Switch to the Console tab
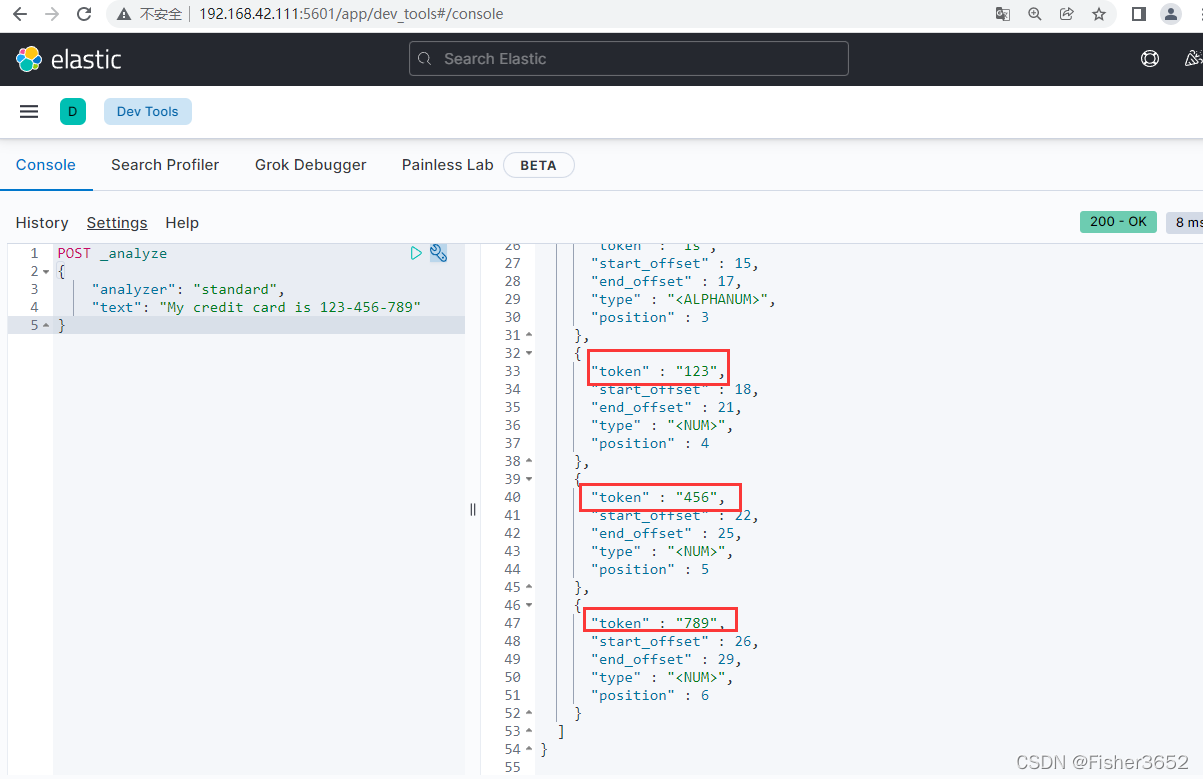 [46, 165]
